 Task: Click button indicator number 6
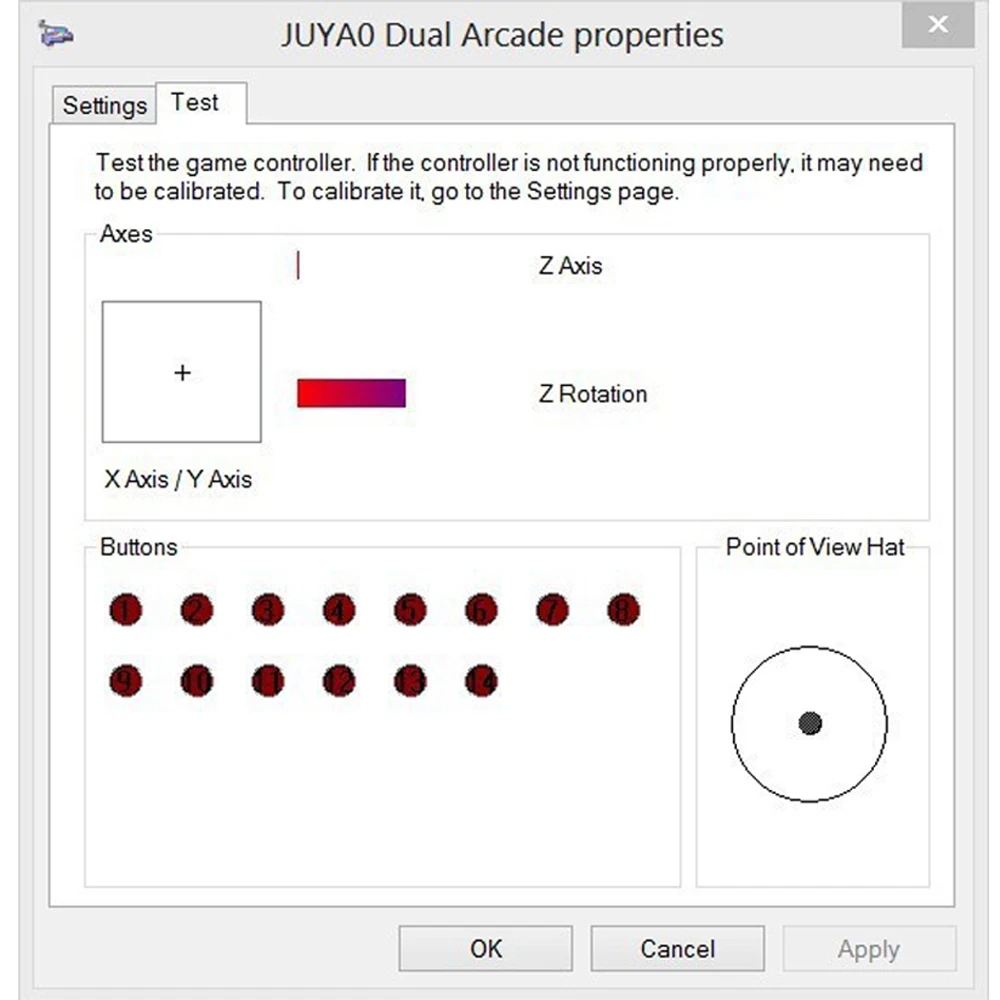click(481, 610)
